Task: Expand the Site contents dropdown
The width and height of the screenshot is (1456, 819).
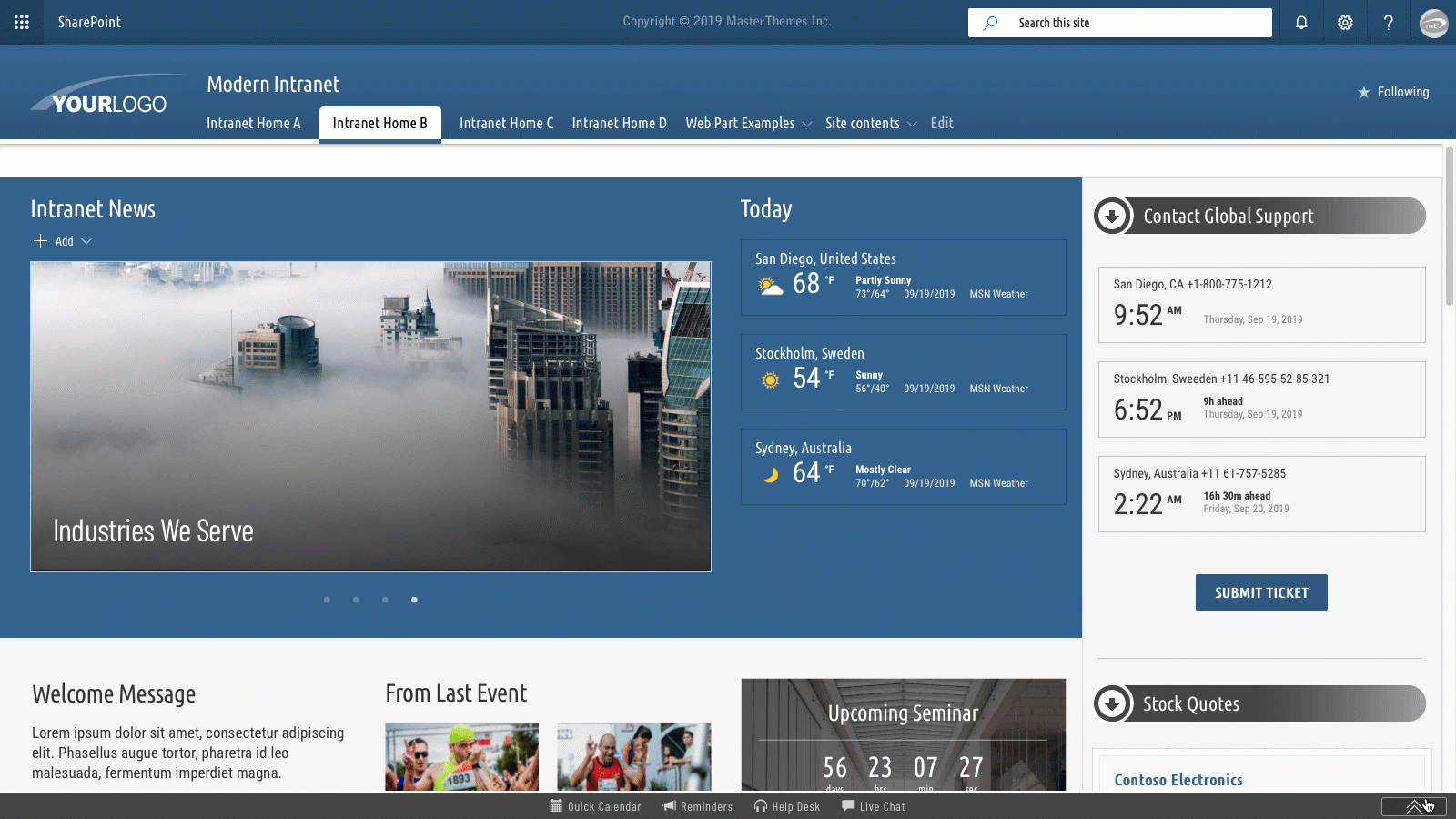Action: point(913,123)
